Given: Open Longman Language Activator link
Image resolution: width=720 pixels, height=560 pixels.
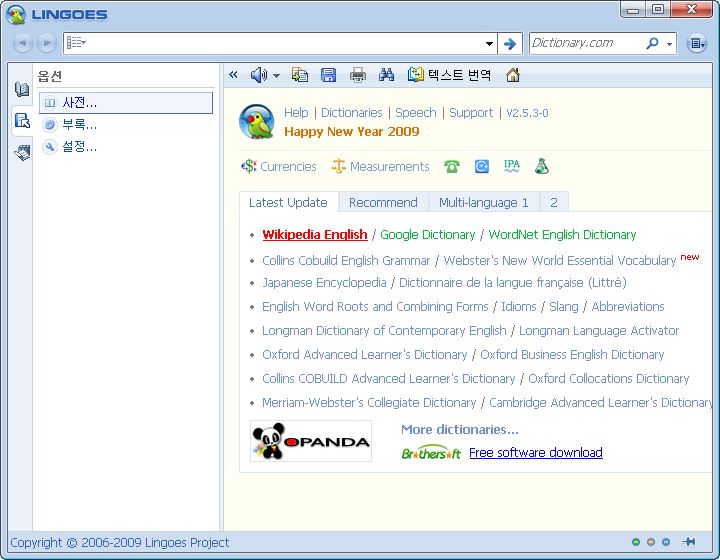Looking at the screenshot, I should (599, 330).
